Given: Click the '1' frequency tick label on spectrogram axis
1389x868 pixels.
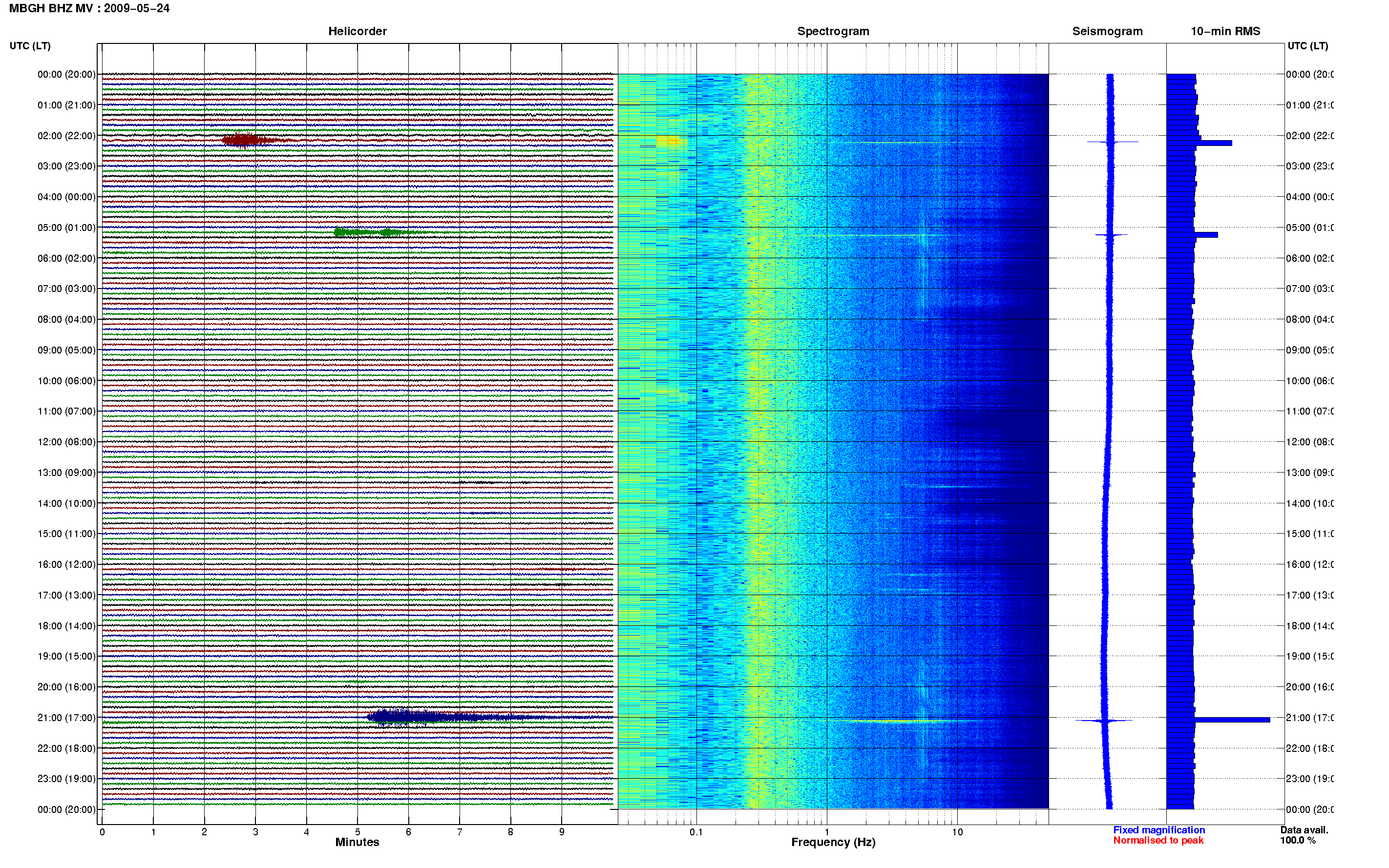Looking at the screenshot, I should [827, 832].
